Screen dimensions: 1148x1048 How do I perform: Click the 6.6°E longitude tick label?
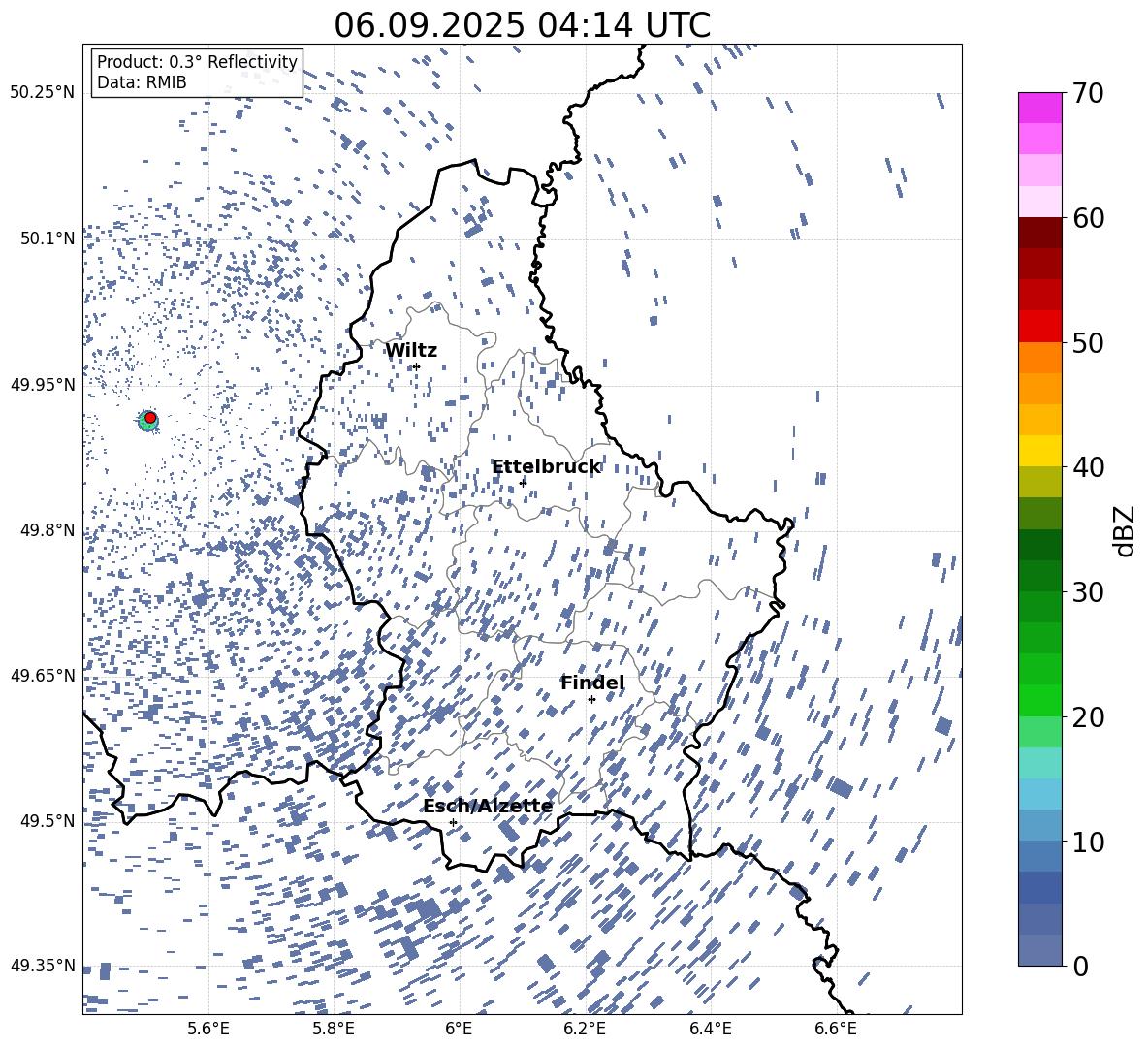point(836,1029)
